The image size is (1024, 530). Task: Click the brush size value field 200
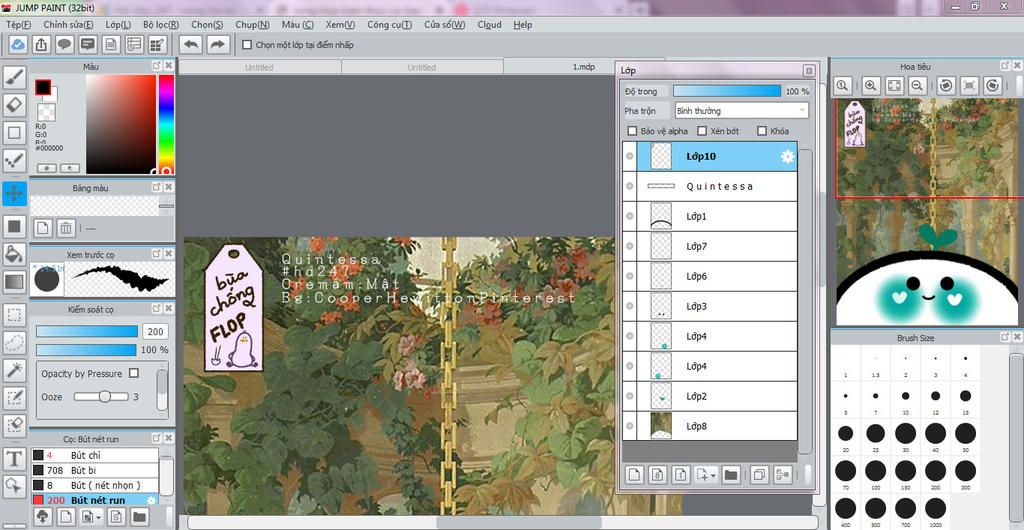(x=157, y=332)
